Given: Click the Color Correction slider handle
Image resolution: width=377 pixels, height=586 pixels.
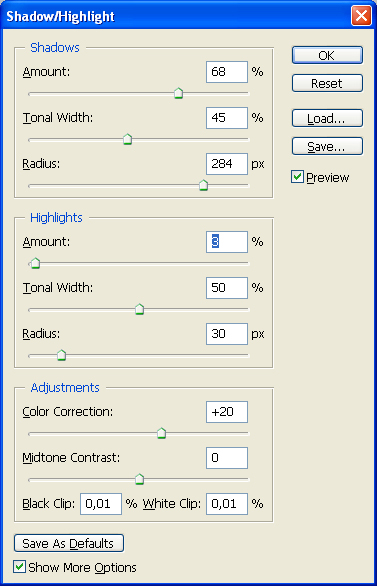Looking at the screenshot, I should 161,433.
